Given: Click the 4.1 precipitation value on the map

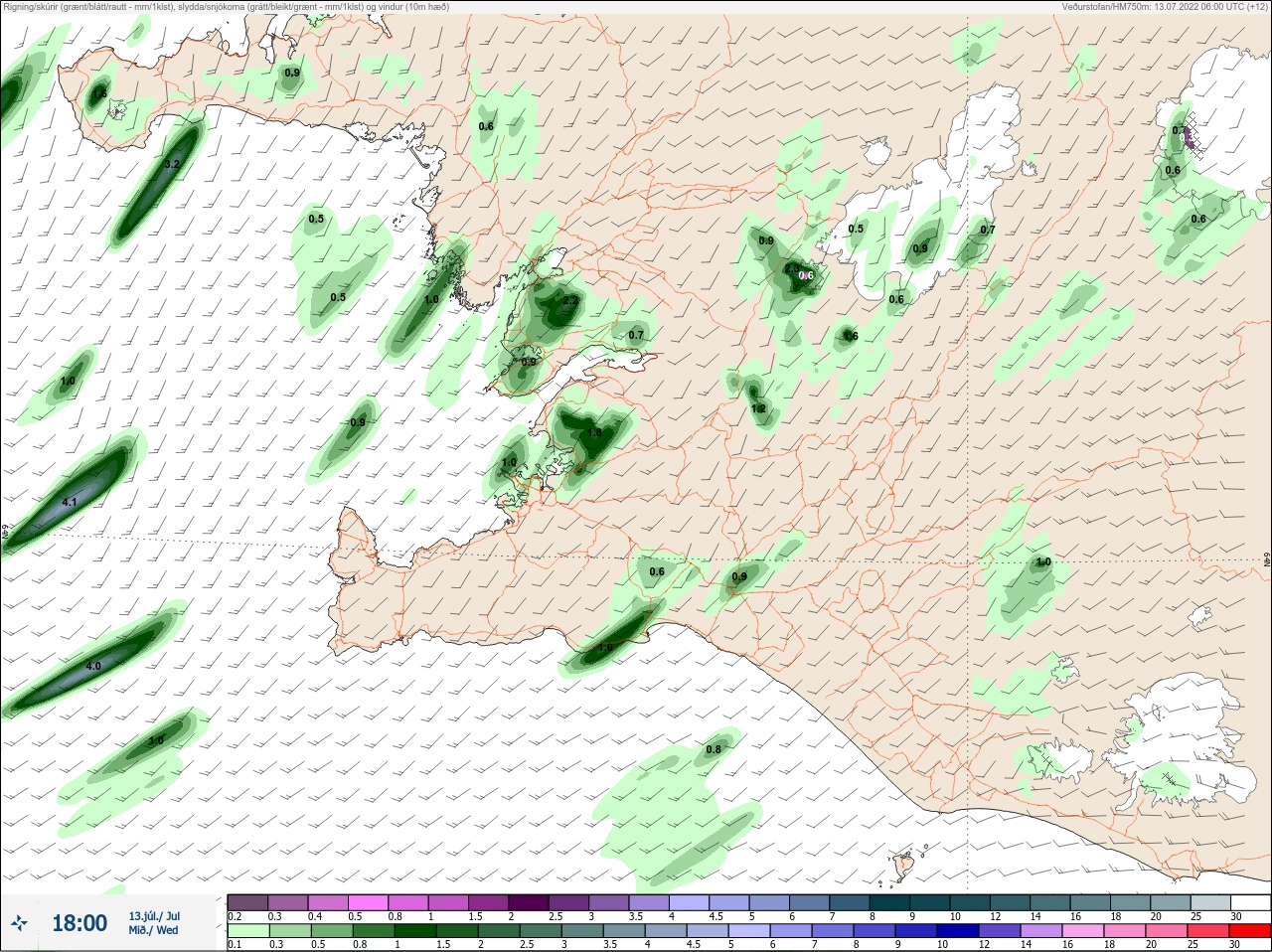Looking at the screenshot, I should click(x=70, y=503).
